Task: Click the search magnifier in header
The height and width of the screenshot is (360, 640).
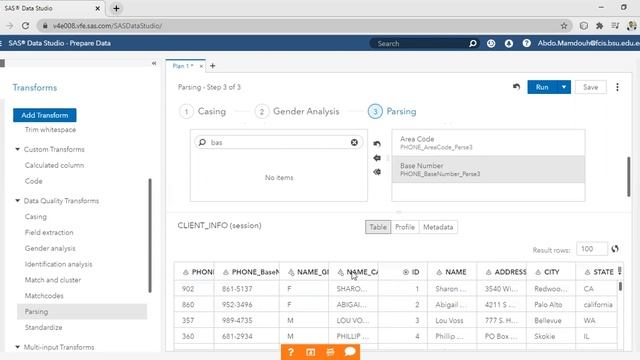Action: (473, 43)
